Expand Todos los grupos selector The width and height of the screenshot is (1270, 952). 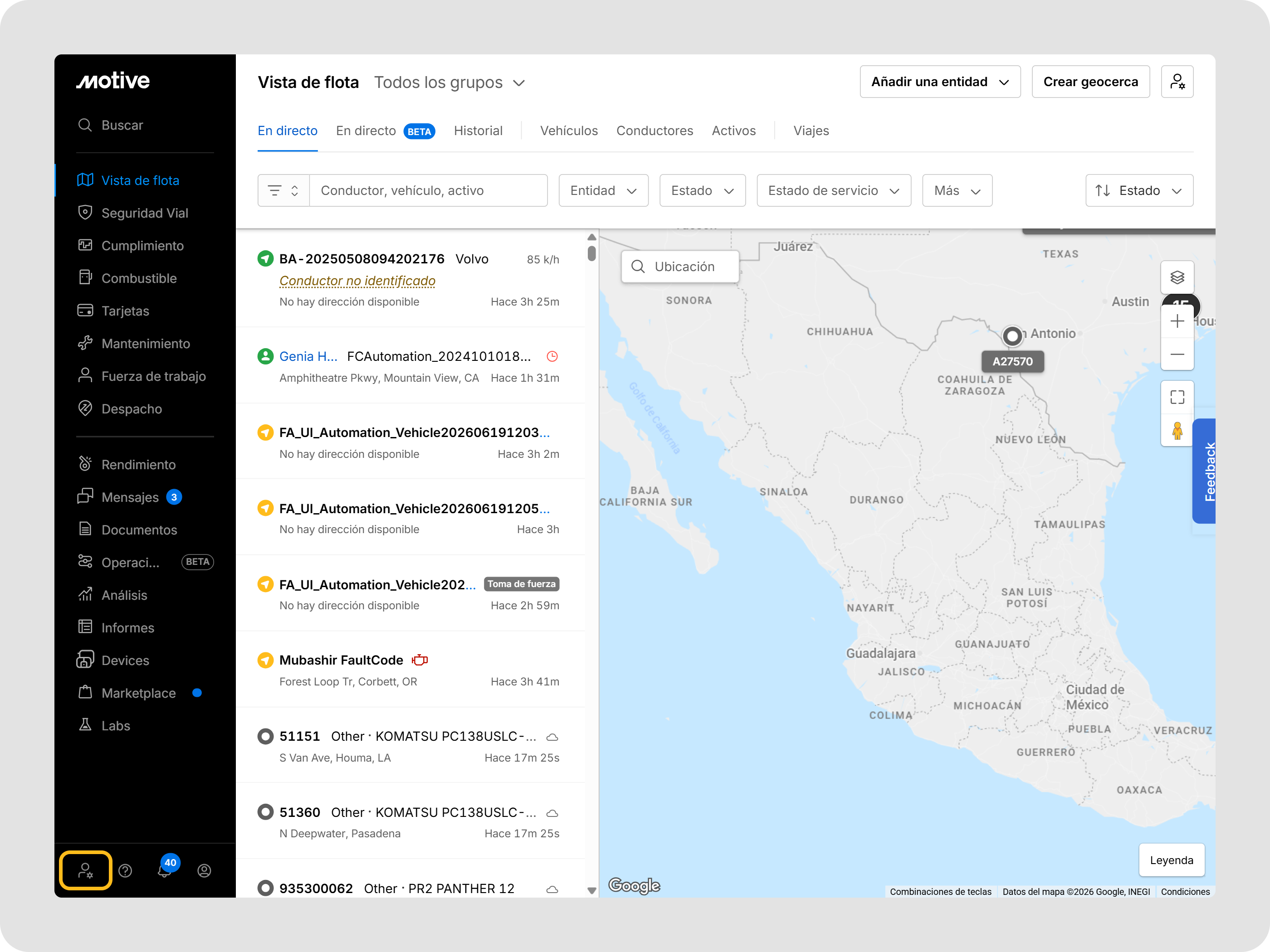[449, 83]
